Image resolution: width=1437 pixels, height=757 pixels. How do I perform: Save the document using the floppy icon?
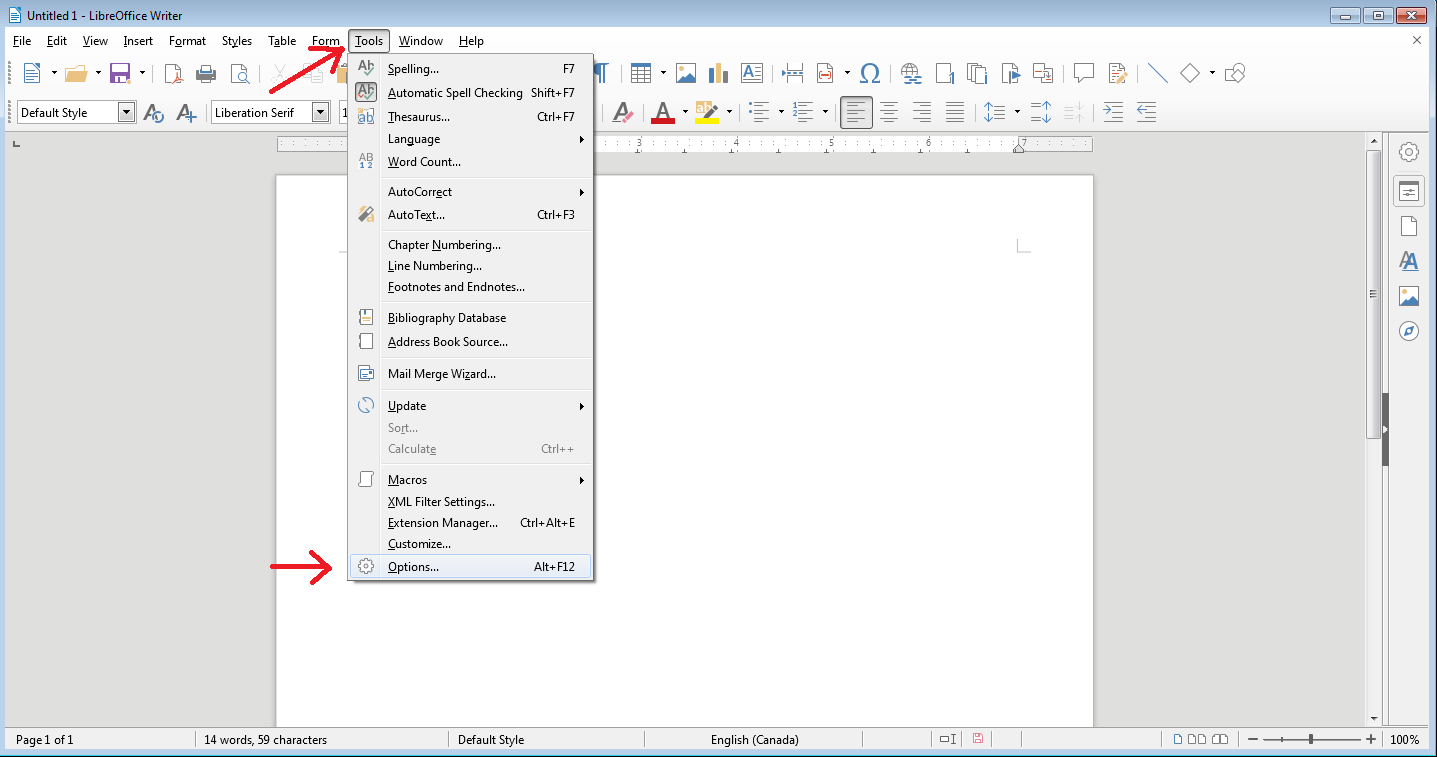(120, 73)
